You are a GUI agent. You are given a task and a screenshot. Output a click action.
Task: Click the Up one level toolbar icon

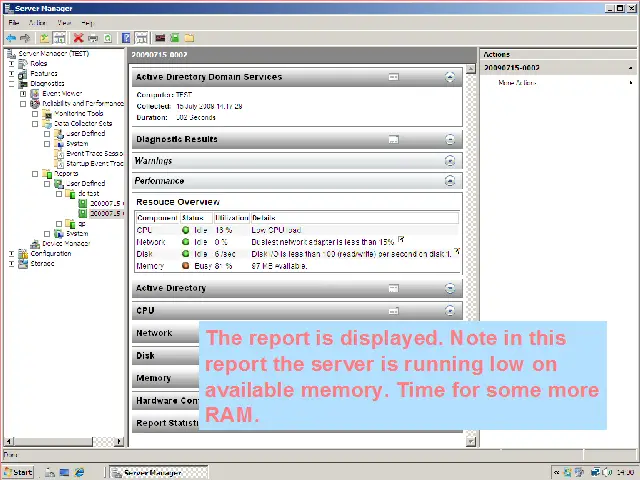pyautogui.click(x=44, y=38)
